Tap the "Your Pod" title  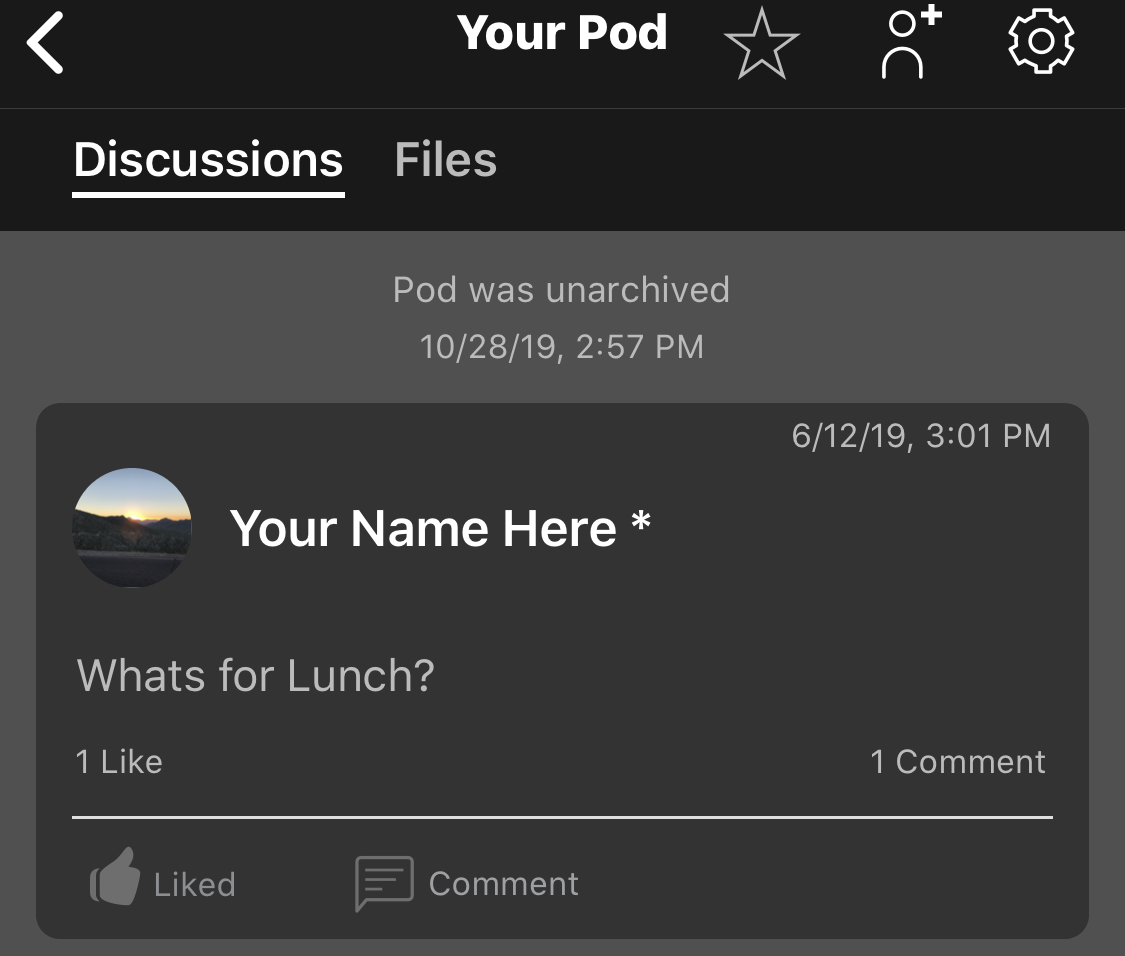click(x=562, y=33)
